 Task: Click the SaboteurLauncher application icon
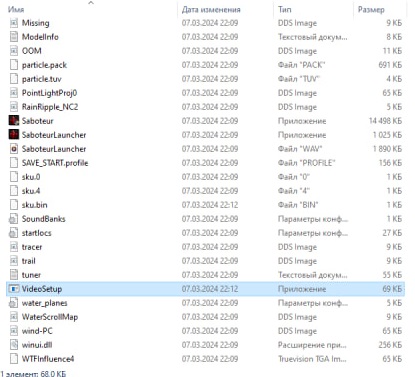14,135
